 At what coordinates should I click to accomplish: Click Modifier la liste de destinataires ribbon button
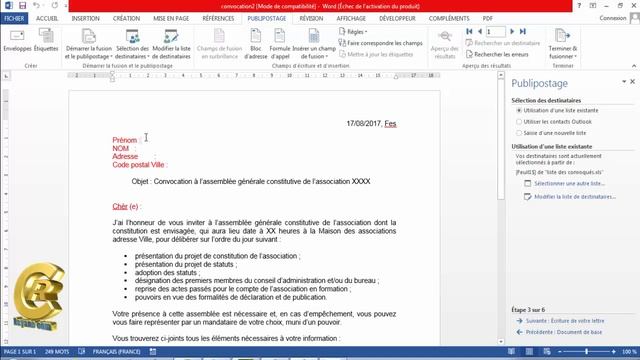point(171,44)
